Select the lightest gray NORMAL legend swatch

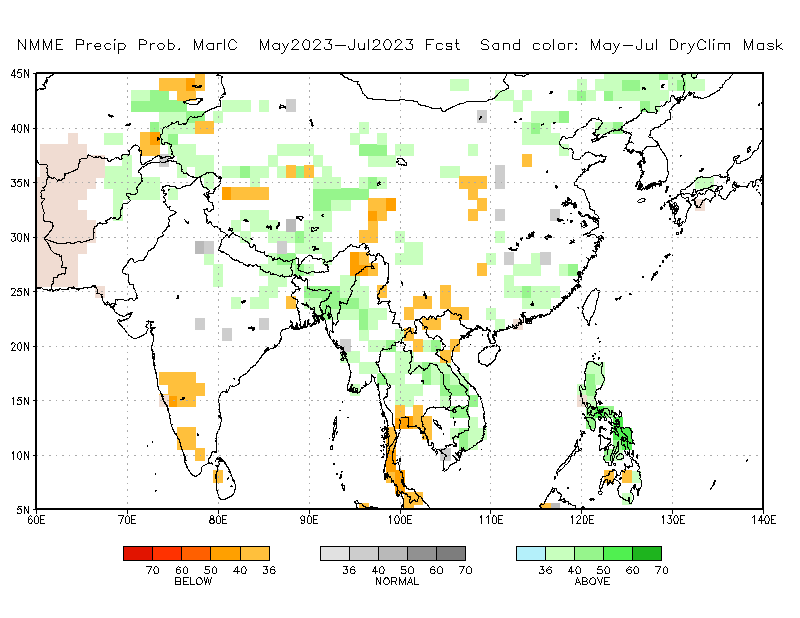pyautogui.click(x=335, y=553)
